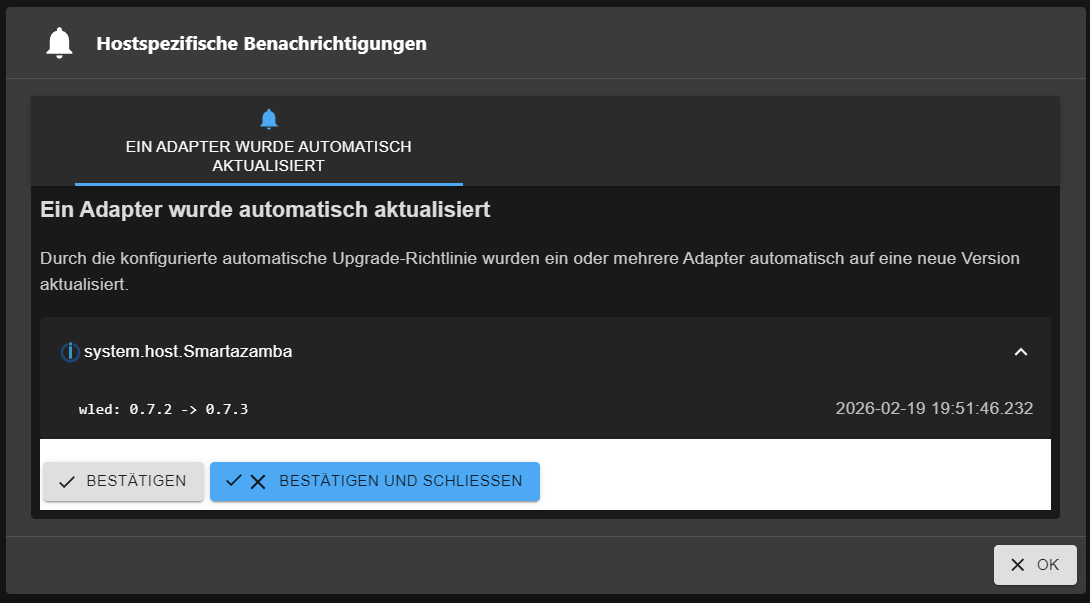Viewport: 1090px width, 603px height.
Task: Click the system.host.Smartazamba host name
Action: coord(188,352)
